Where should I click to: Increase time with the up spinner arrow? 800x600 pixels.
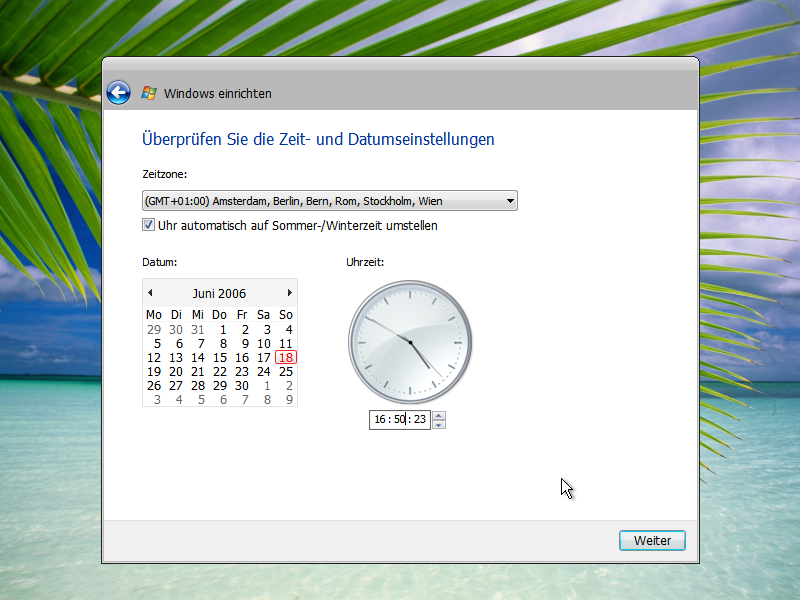[440, 416]
